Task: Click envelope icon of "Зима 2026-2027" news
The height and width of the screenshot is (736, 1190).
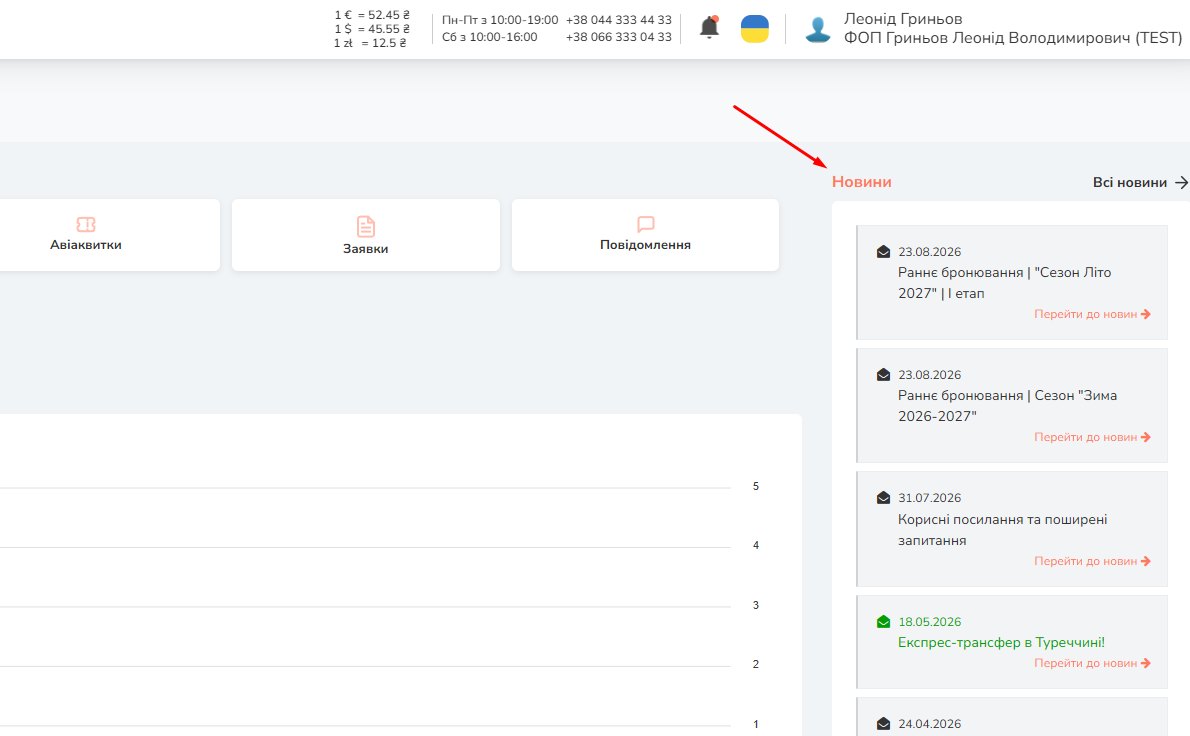Action: (883, 375)
